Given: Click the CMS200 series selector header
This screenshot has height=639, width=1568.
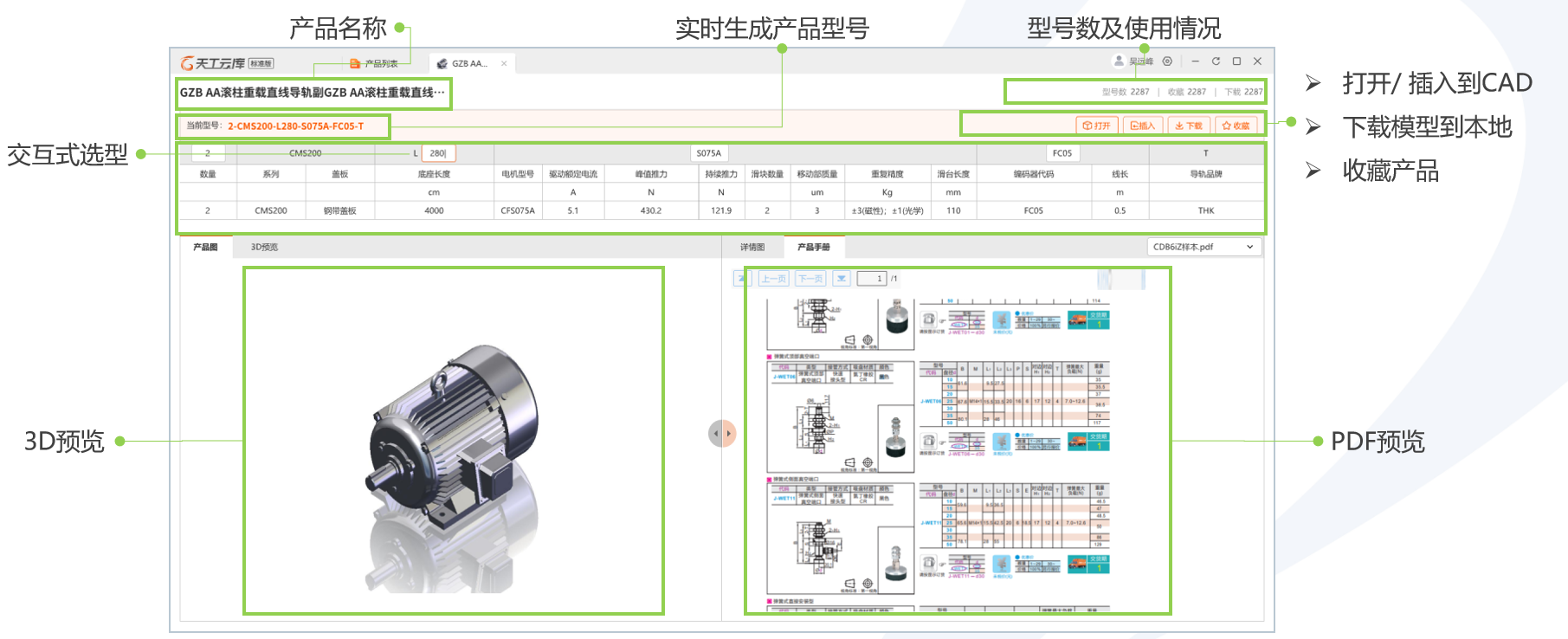Looking at the screenshot, I should [306, 153].
